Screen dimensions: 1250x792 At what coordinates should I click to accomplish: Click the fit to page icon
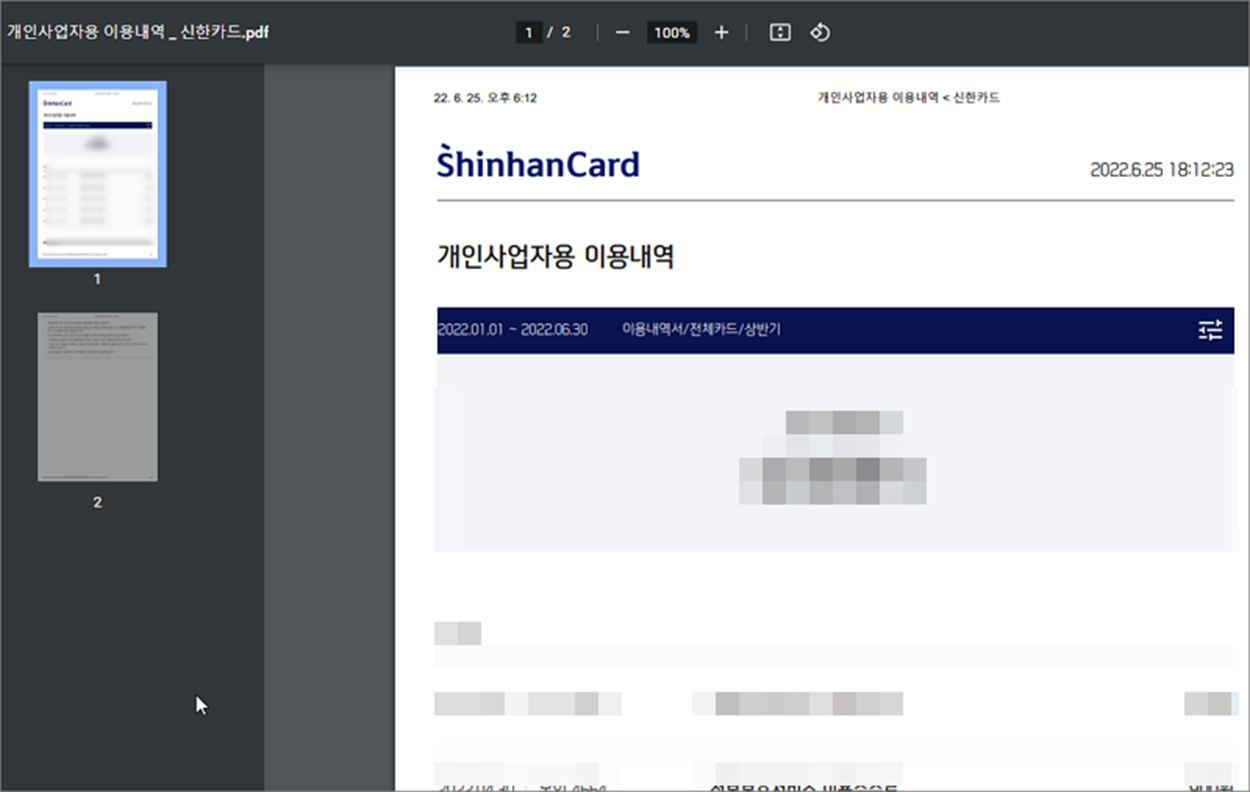tap(780, 32)
